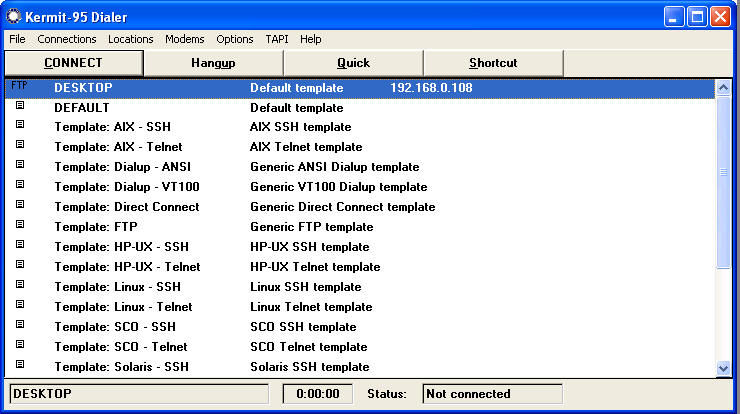Select the Template: Direct Connect entry
Viewport: 740px width, 414px height.
tap(127, 207)
